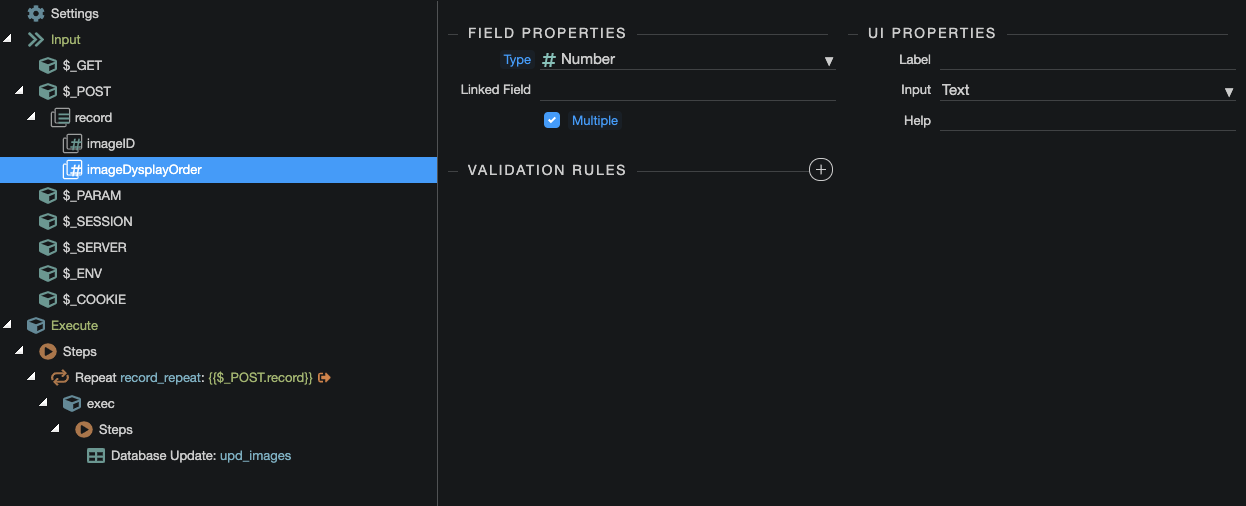Click the record list icon
Image resolution: width=1246 pixels, height=506 pixels.
[x=60, y=118]
